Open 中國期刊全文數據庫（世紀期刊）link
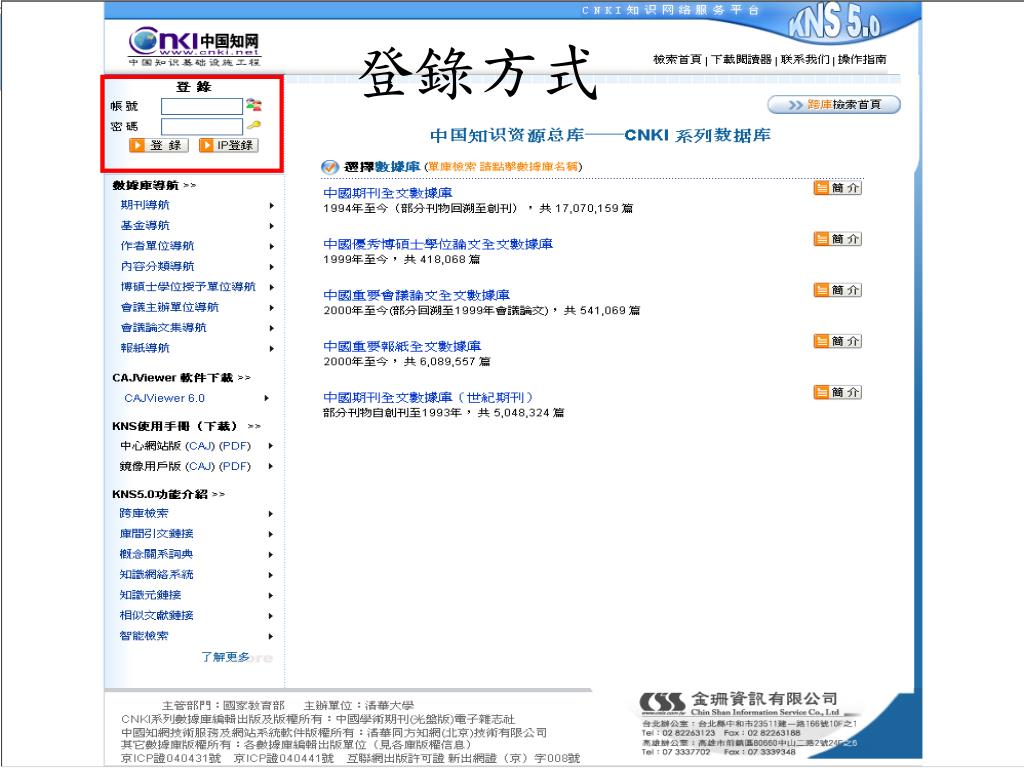 tap(428, 397)
